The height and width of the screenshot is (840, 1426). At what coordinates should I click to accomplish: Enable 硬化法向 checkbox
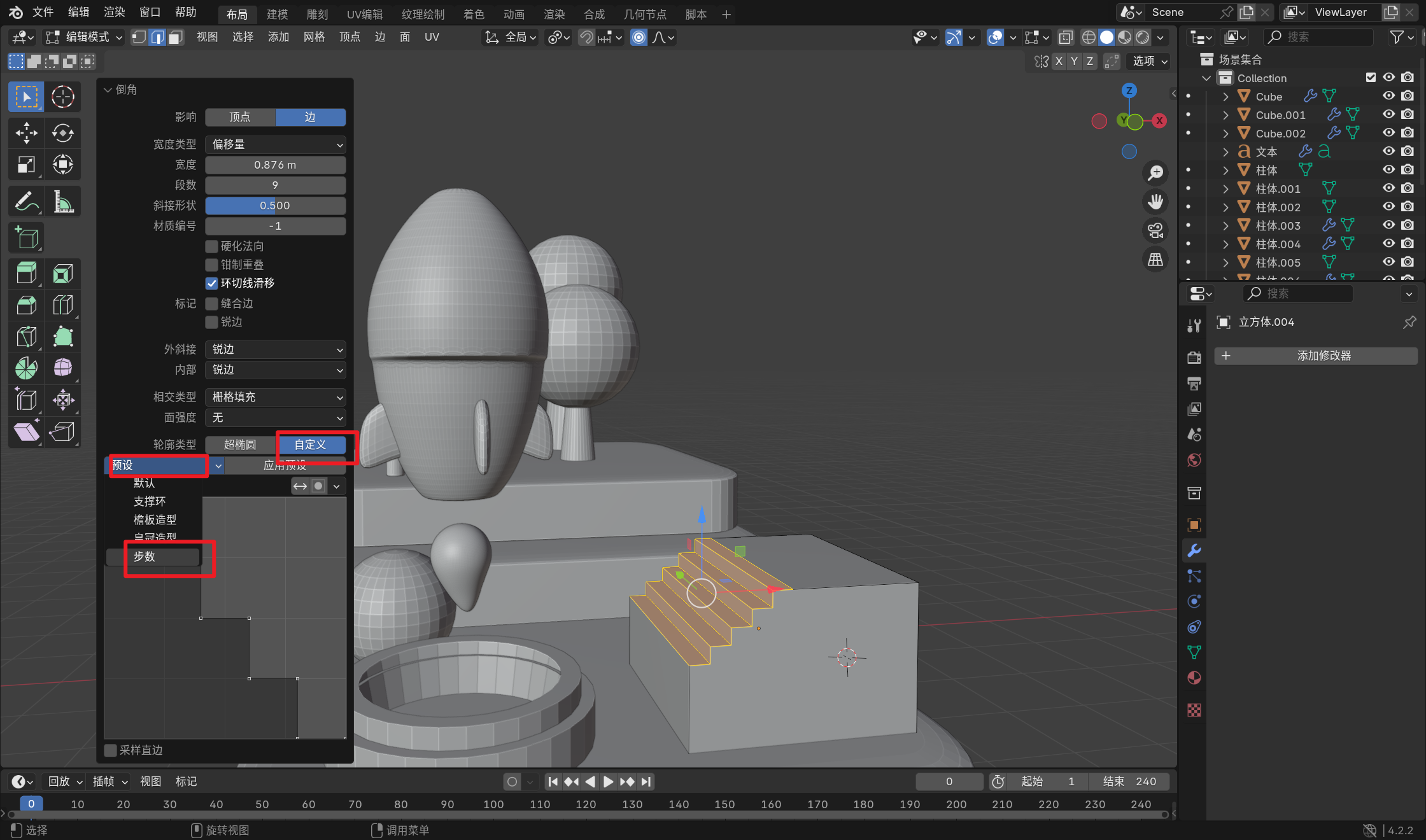point(212,246)
